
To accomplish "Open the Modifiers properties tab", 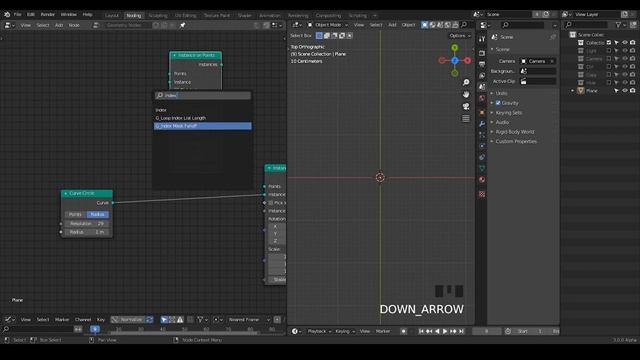I will point(482,124).
